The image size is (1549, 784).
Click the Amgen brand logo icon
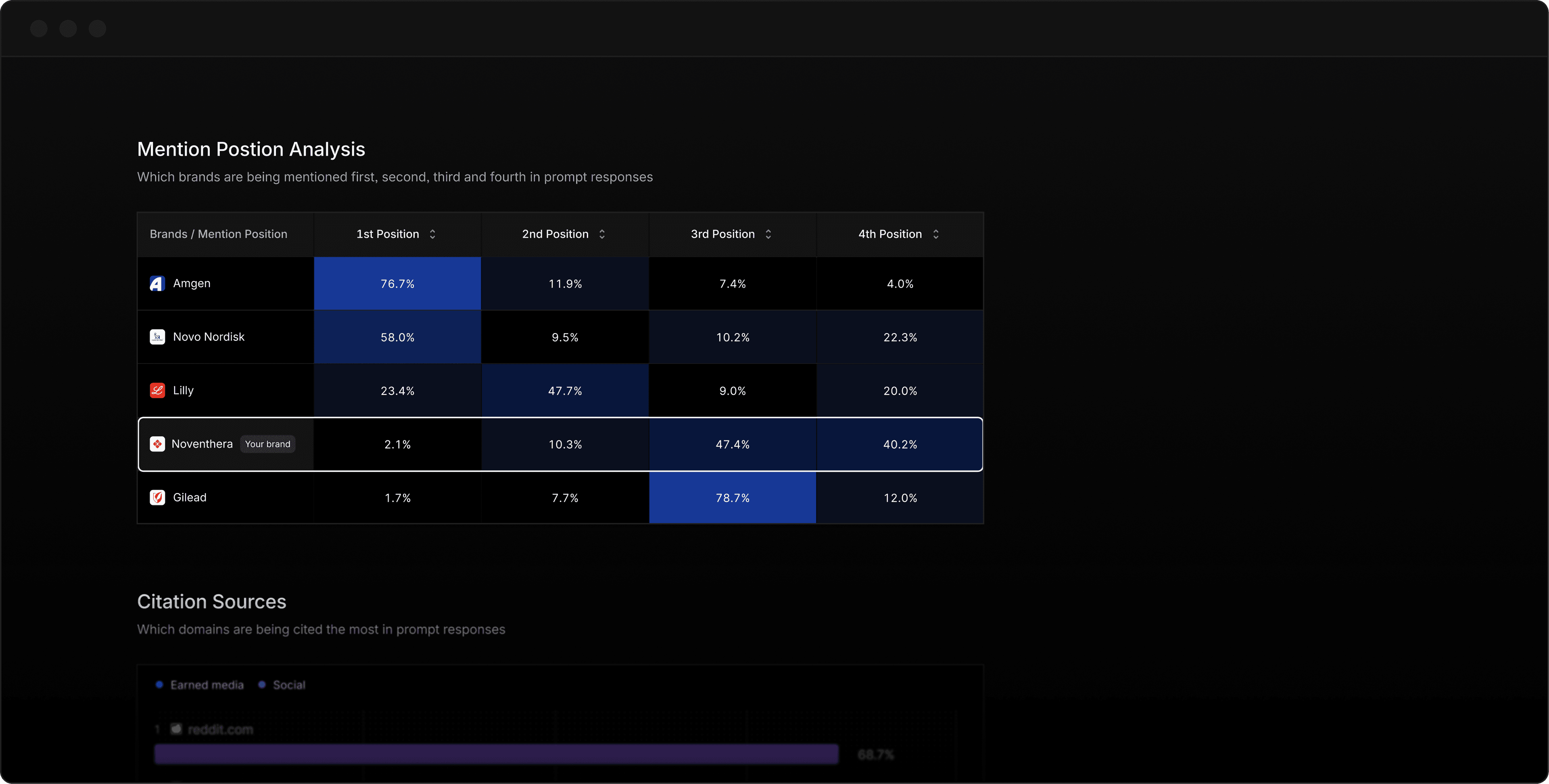[157, 283]
